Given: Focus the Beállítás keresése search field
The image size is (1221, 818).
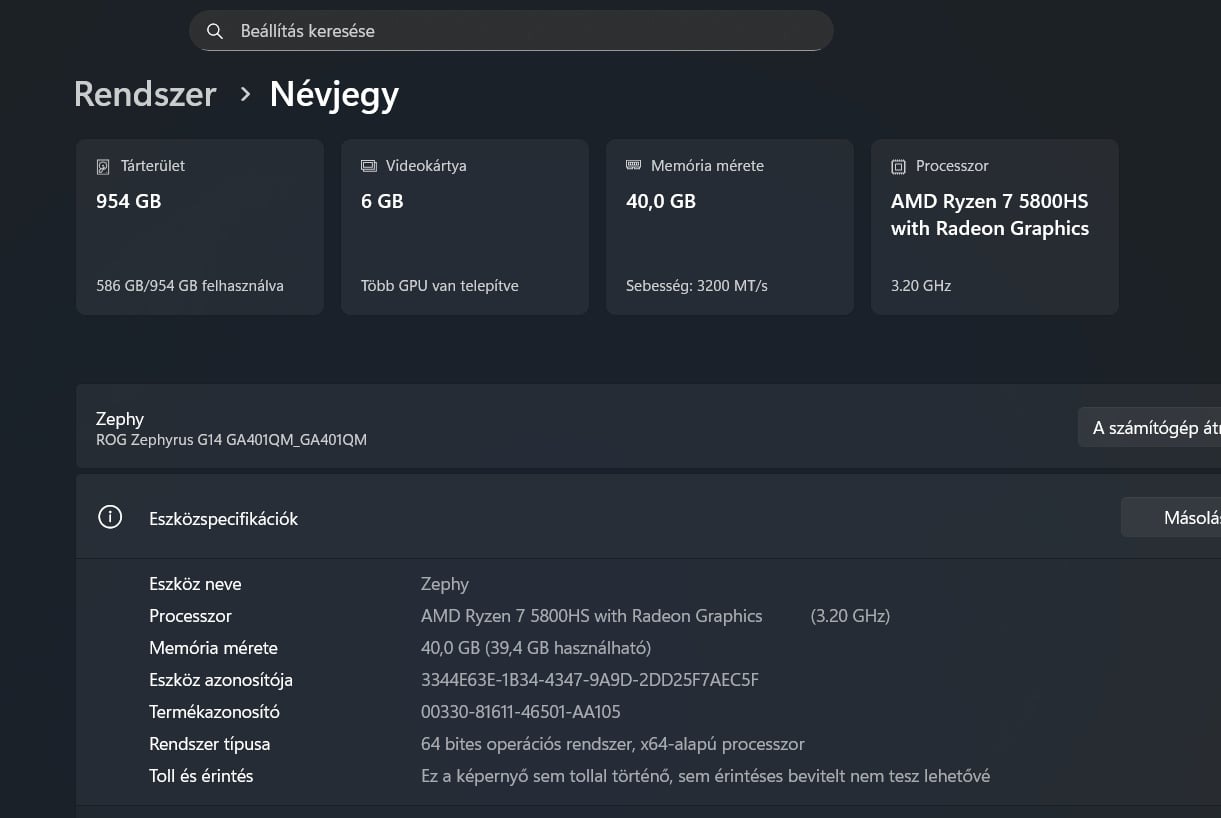Looking at the screenshot, I should (x=520, y=31).
